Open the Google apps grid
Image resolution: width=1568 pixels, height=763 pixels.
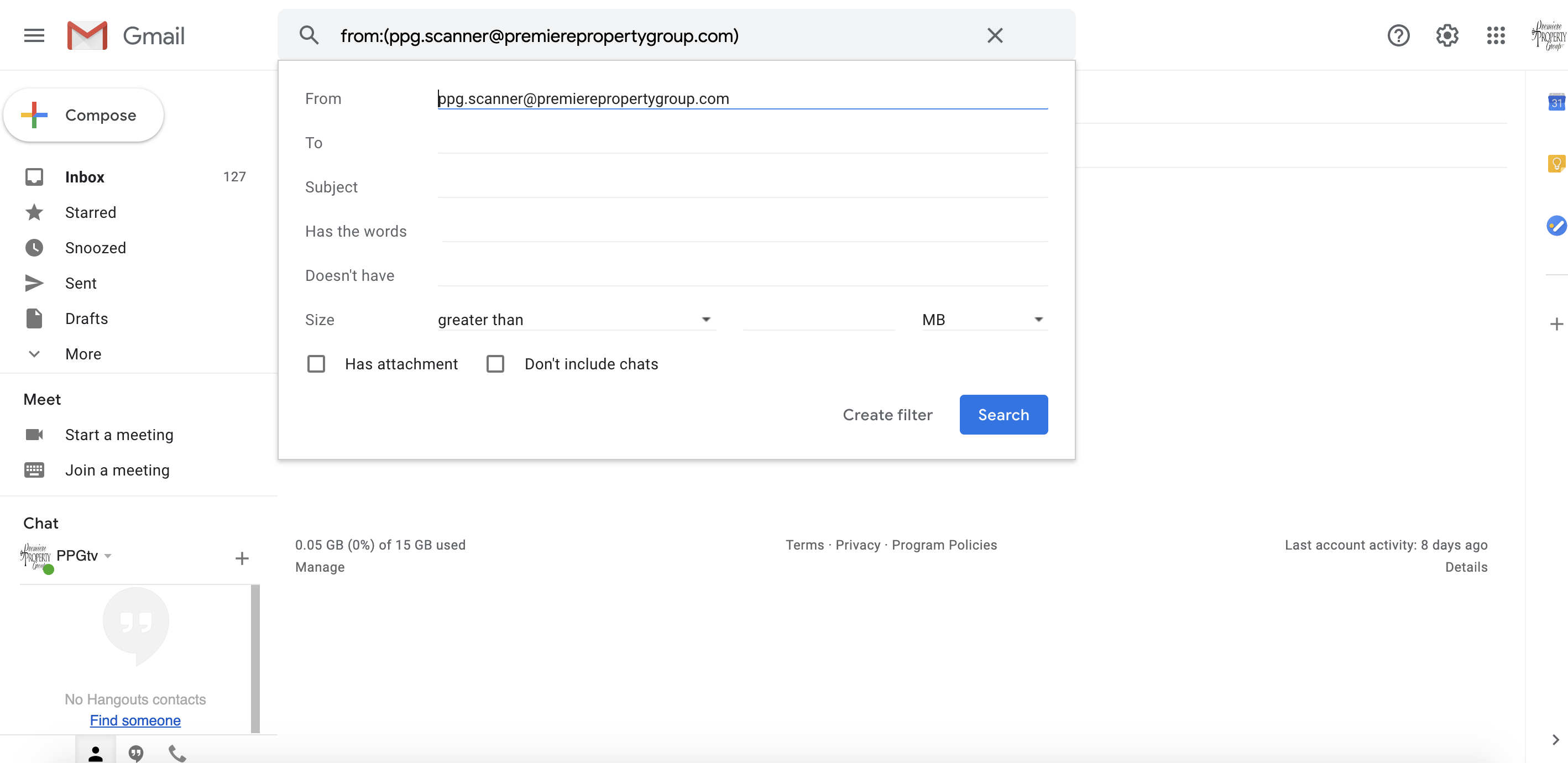pos(1496,35)
